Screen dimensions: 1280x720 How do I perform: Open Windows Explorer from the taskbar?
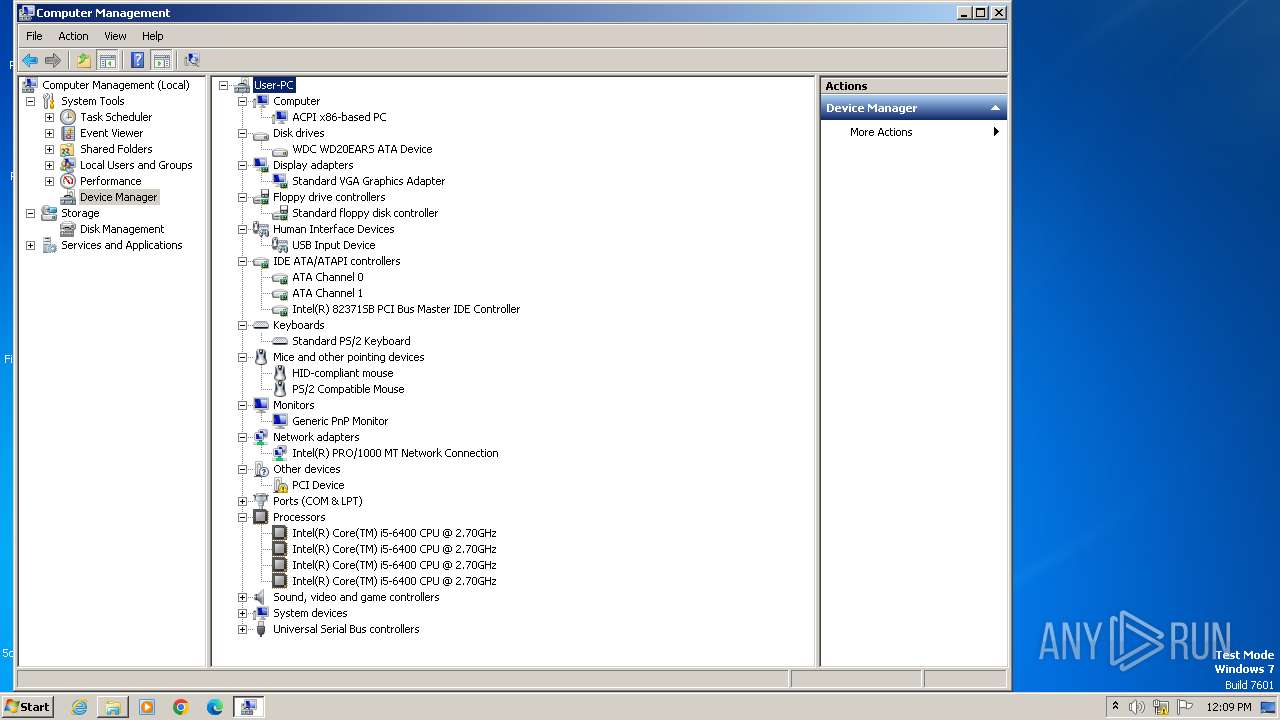tap(113, 707)
